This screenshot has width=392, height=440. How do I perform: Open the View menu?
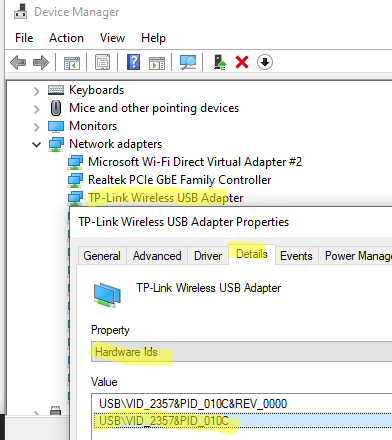[x=112, y=38]
